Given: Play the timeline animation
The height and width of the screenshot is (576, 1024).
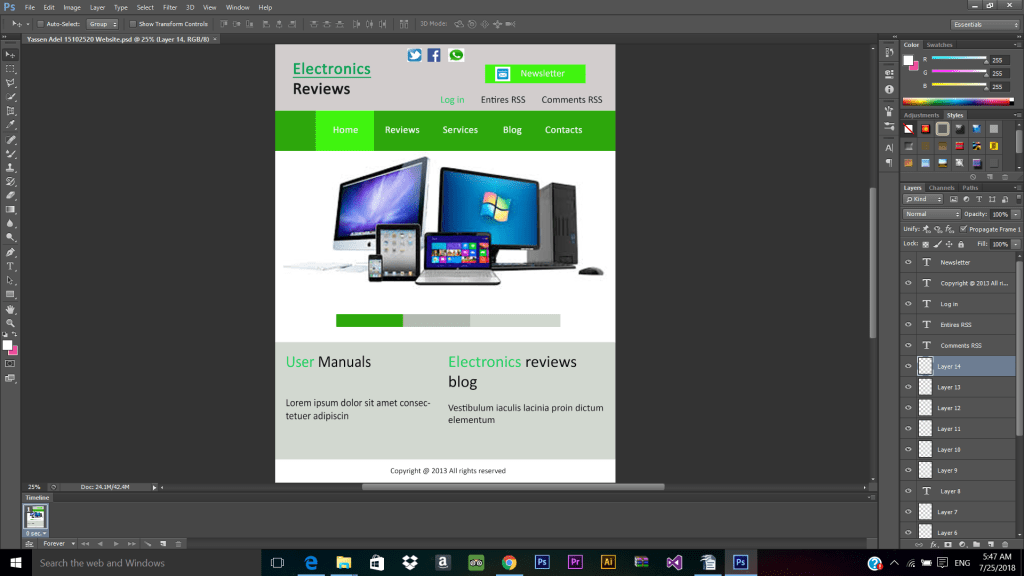Looking at the screenshot, I should [x=116, y=543].
